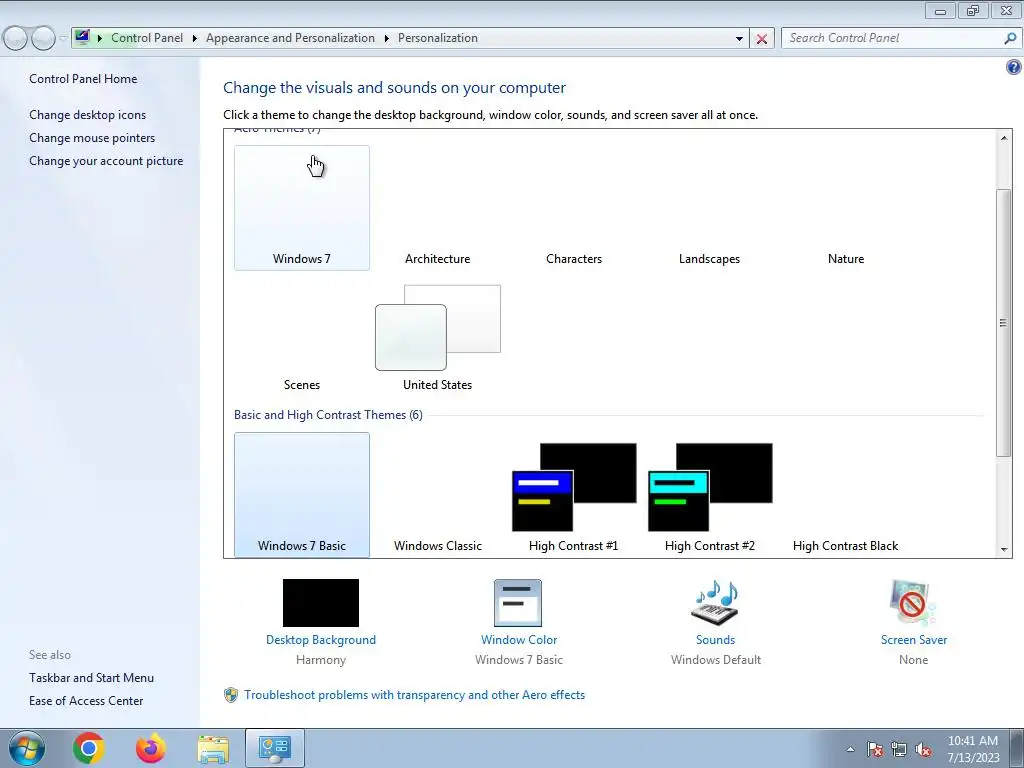Image resolution: width=1024 pixels, height=768 pixels.
Task: Expand arrow after Control Panel breadcrumb
Action: tap(195, 38)
